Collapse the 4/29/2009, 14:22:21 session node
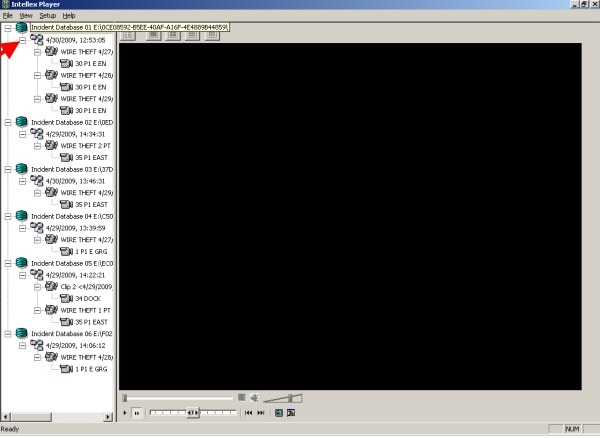Image resolution: width=600 pixels, height=438 pixels. click(x=23, y=275)
